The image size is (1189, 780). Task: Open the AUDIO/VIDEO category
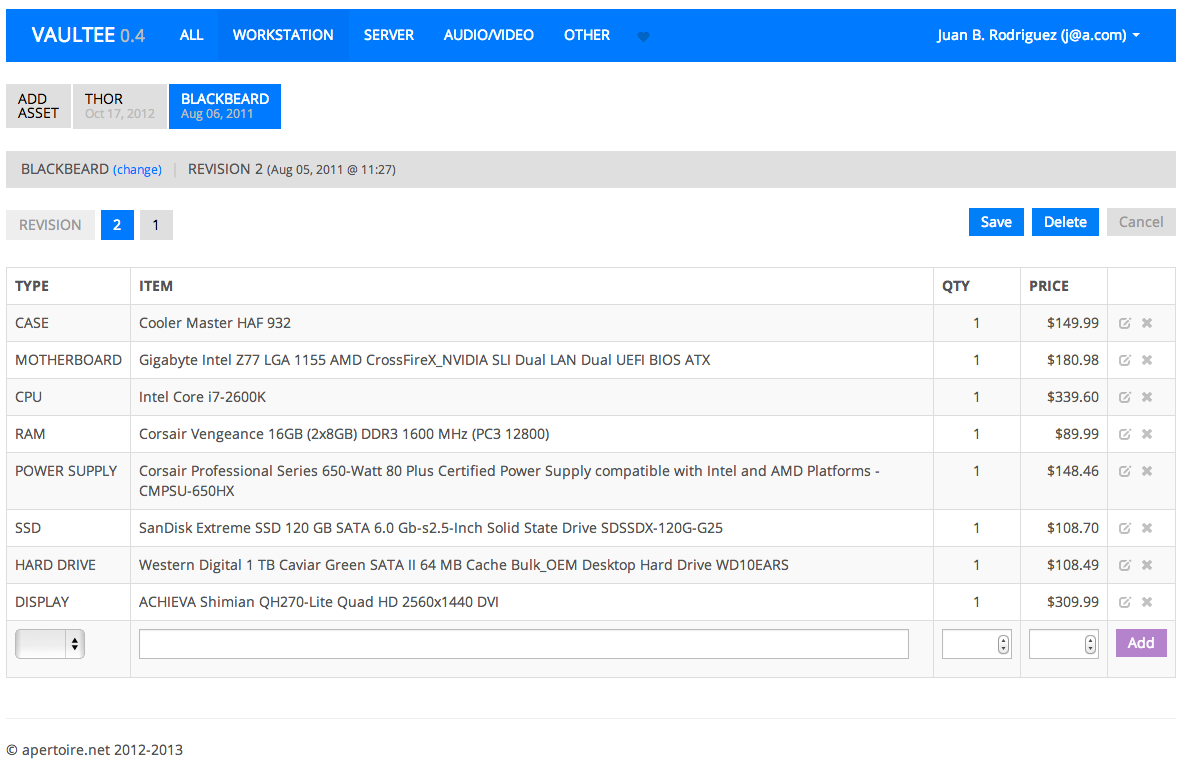pos(488,35)
